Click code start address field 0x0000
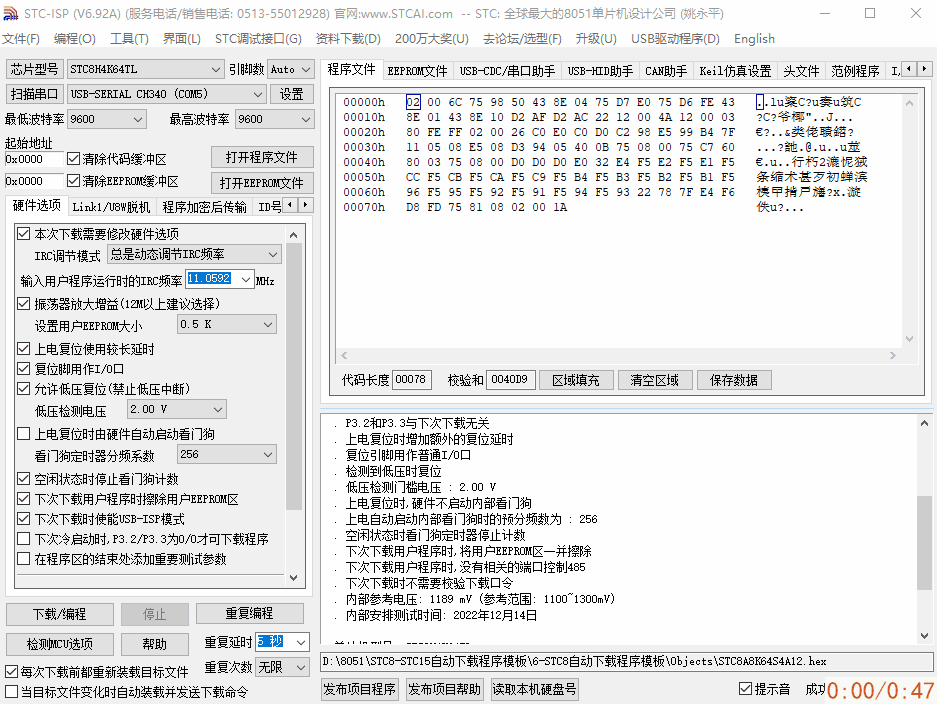The height and width of the screenshot is (704, 937). point(33,159)
